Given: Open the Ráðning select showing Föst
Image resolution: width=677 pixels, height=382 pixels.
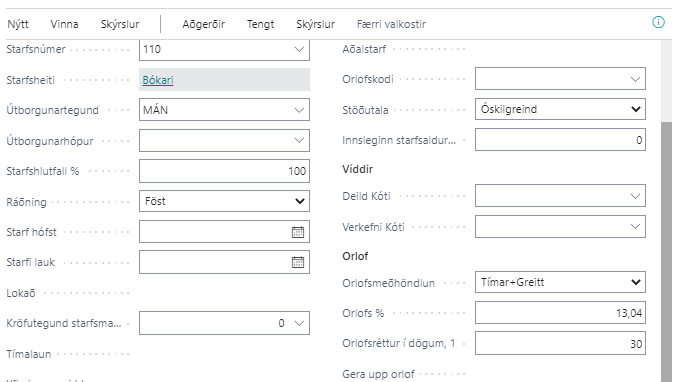Looking at the screenshot, I should [x=224, y=201].
